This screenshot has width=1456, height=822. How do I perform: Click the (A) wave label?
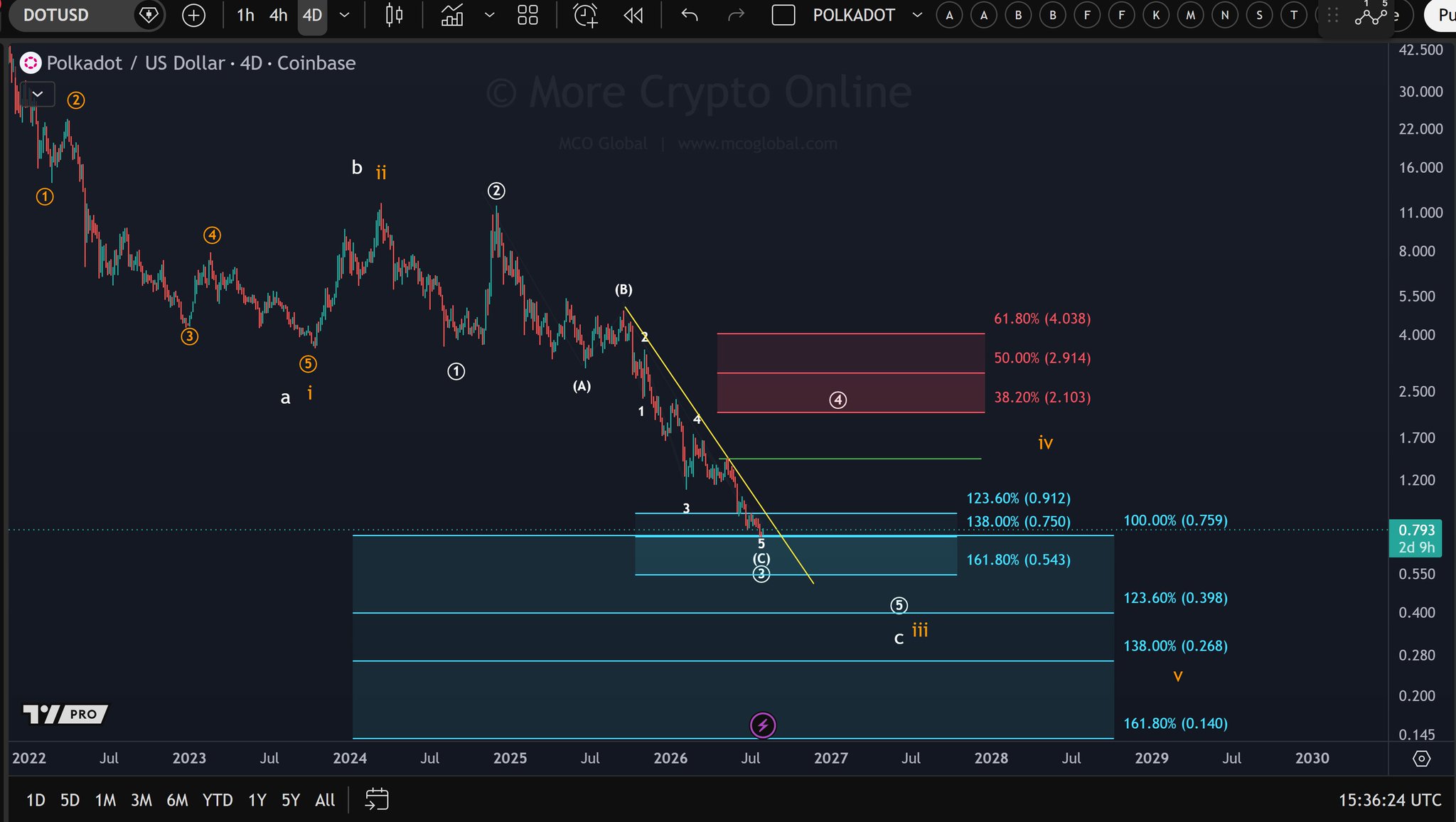click(x=582, y=386)
